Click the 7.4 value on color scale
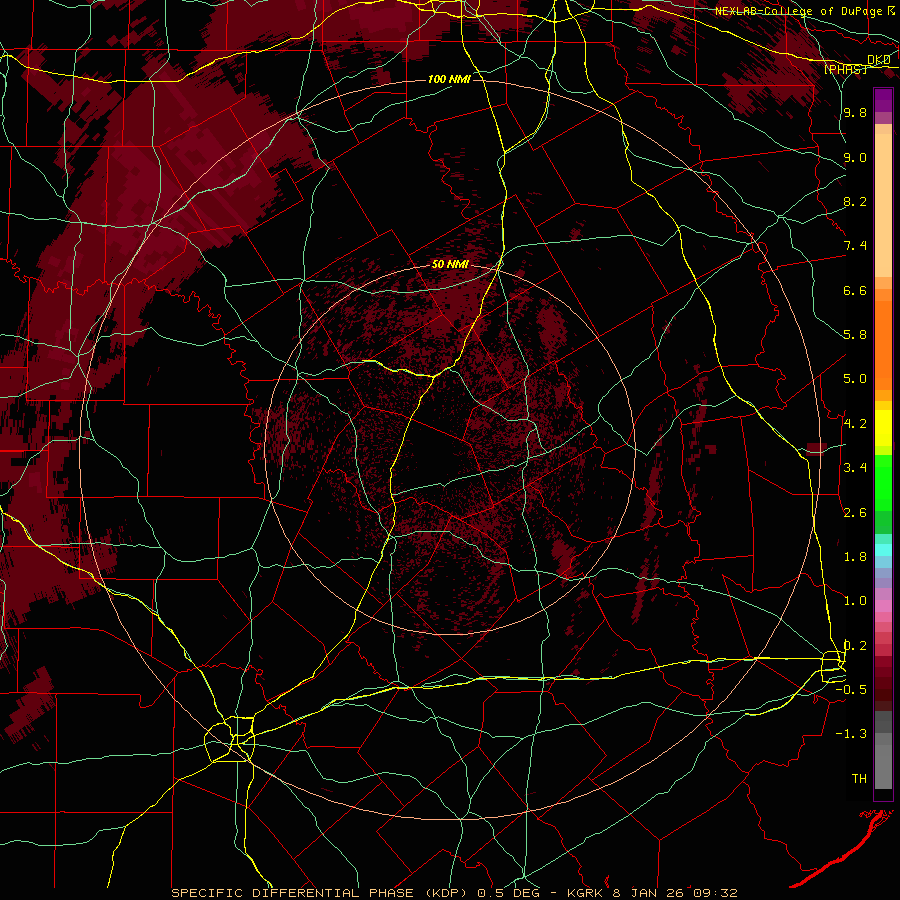This screenshot has width=900, height=900. tap(855, 246)
